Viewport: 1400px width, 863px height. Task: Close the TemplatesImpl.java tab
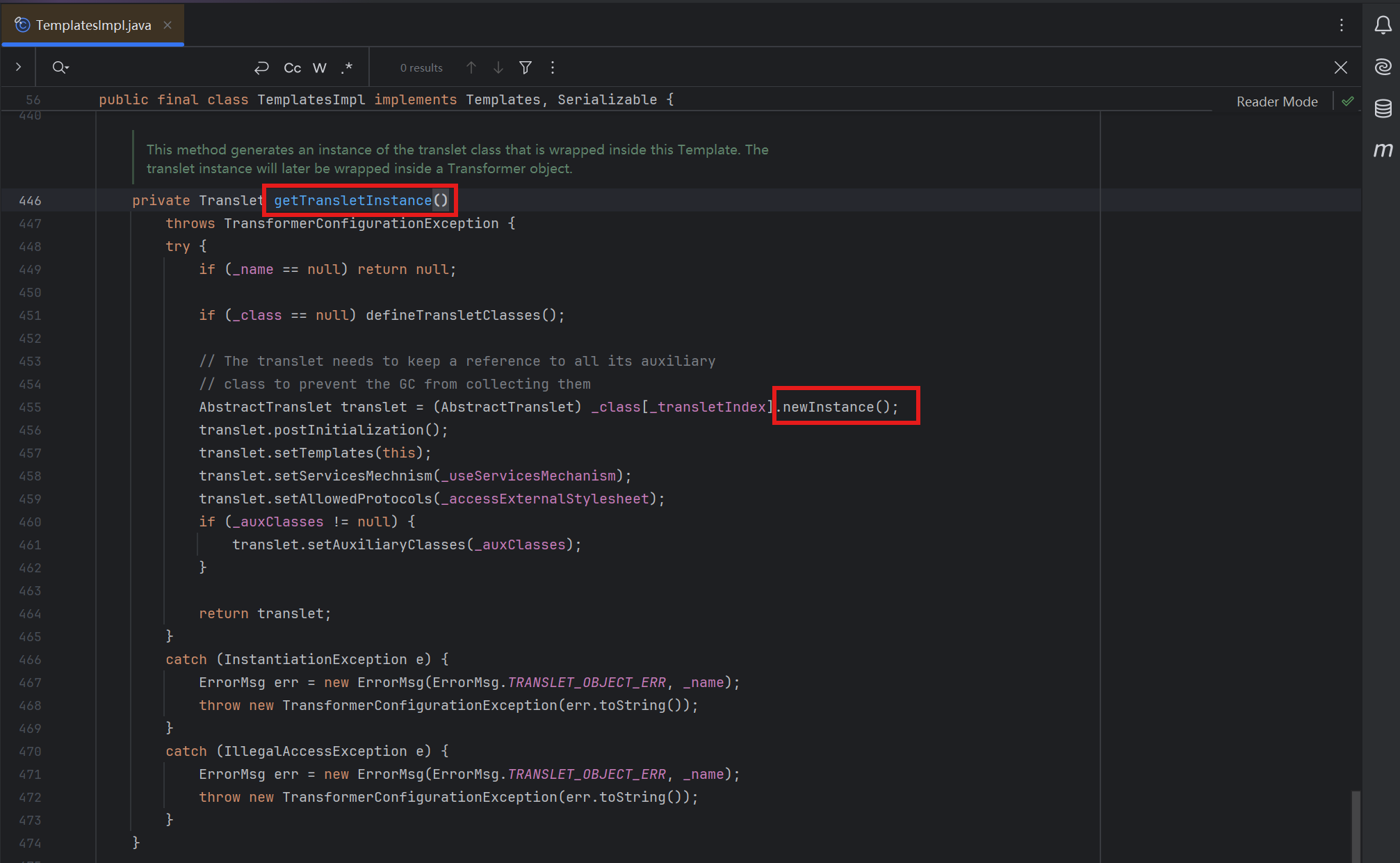tap(168, 25)
